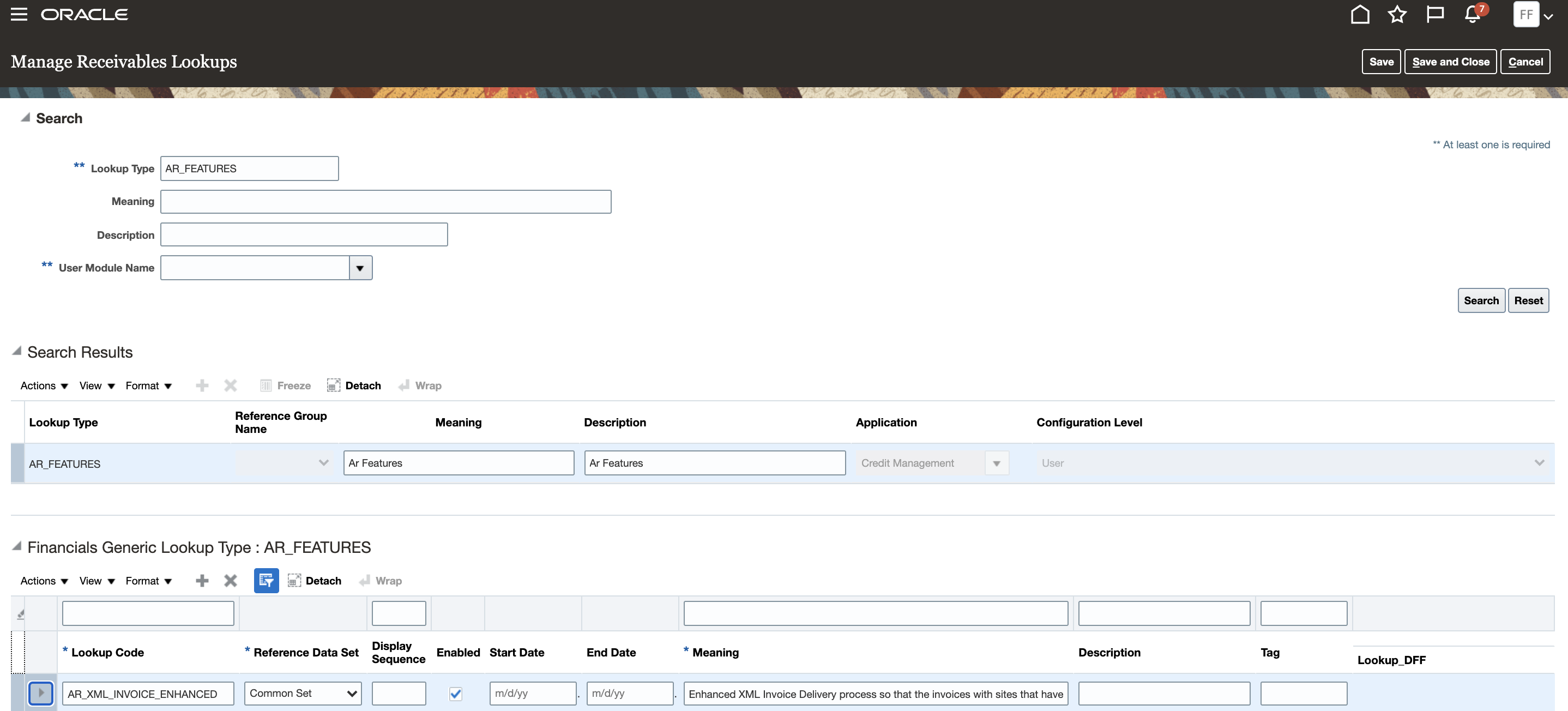This screenshot has height=711, width=1568.
Task: Open the hamburger navigation menu
Action: pyautogui.click(x=19, y=14)
